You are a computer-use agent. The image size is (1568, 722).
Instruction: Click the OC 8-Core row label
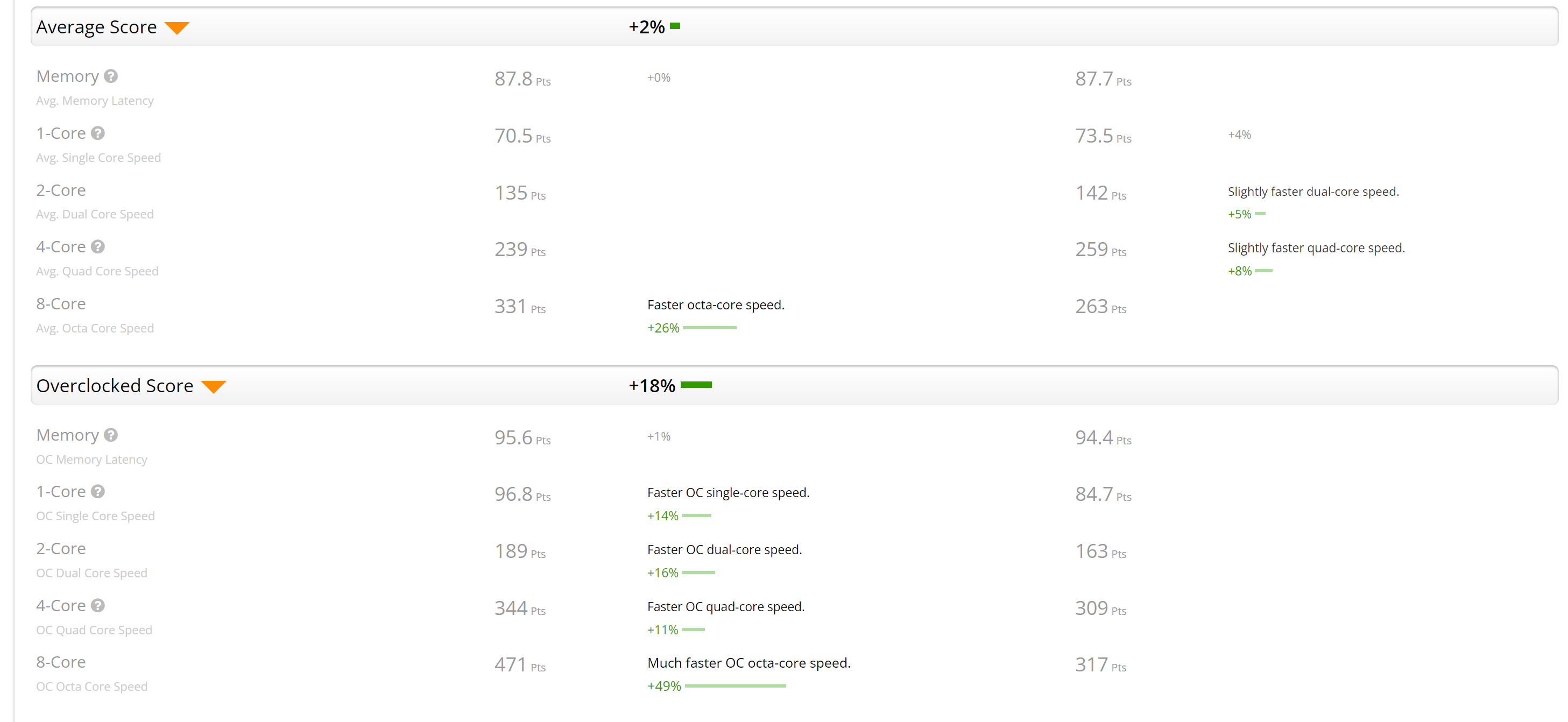pos(61,662)
